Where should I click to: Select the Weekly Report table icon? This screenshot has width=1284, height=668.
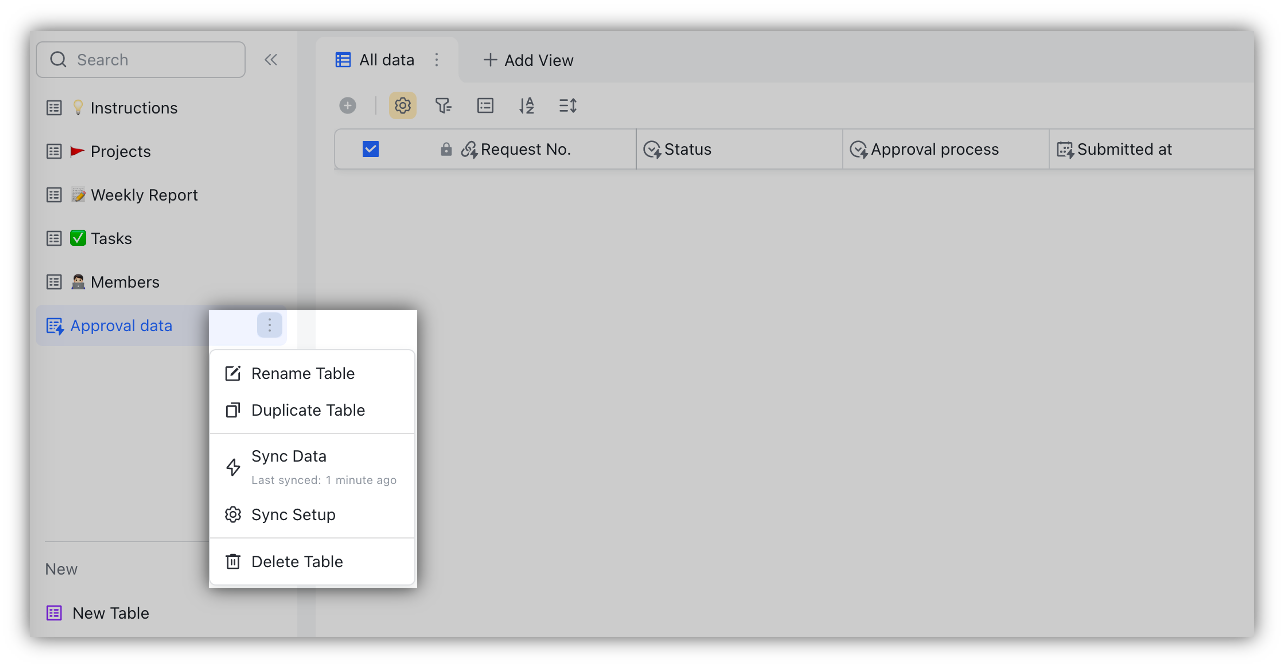coord(54,194)
